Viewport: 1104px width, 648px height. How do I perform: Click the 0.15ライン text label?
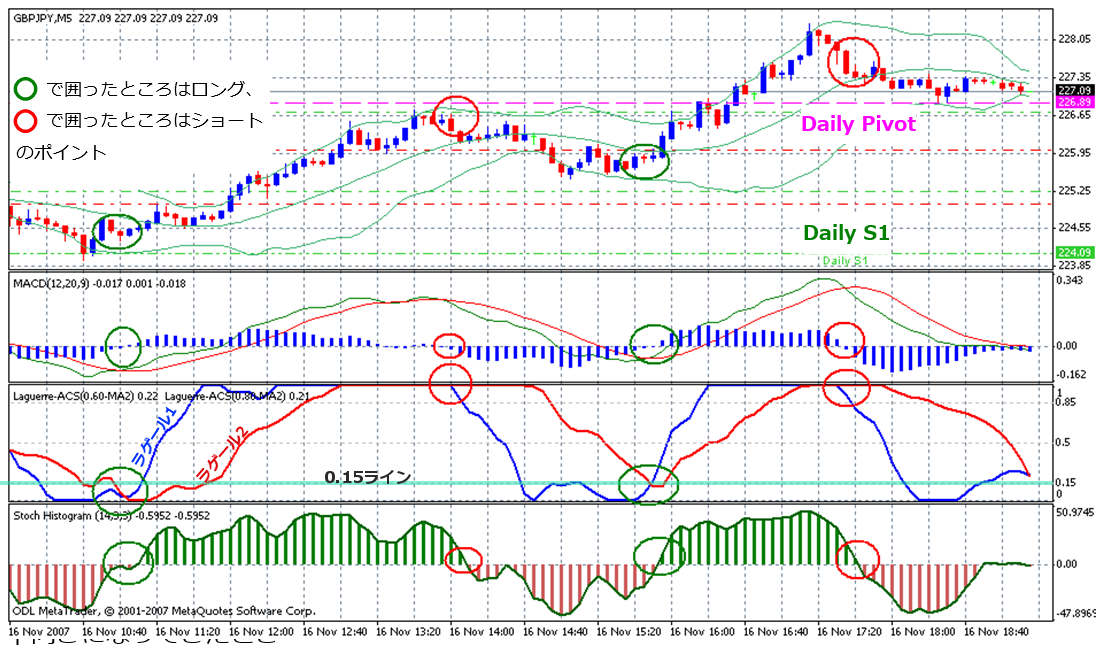pyautogui.click(x=368, y=477)
